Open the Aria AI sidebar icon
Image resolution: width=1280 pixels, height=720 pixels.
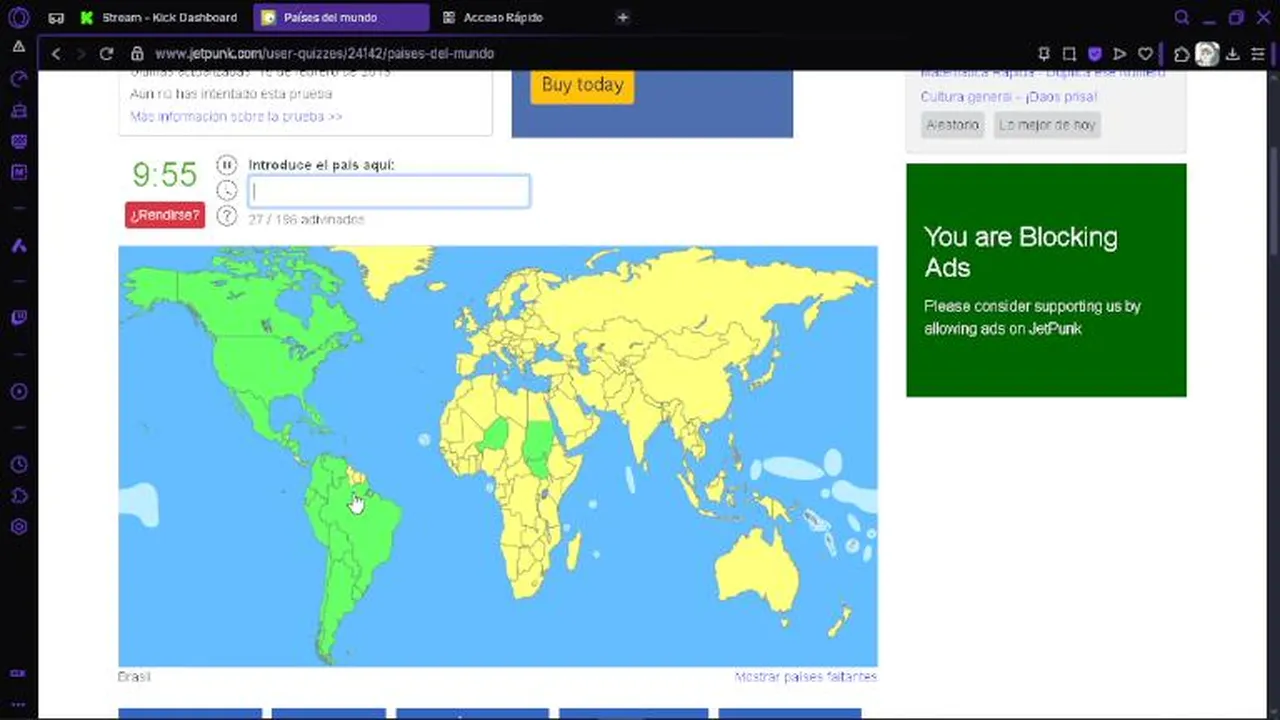pos(19,246)
